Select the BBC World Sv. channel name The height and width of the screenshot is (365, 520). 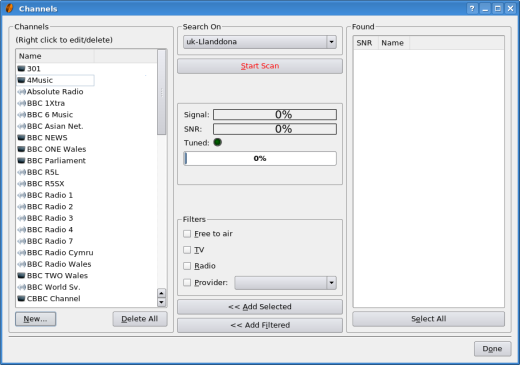[53, 287]
